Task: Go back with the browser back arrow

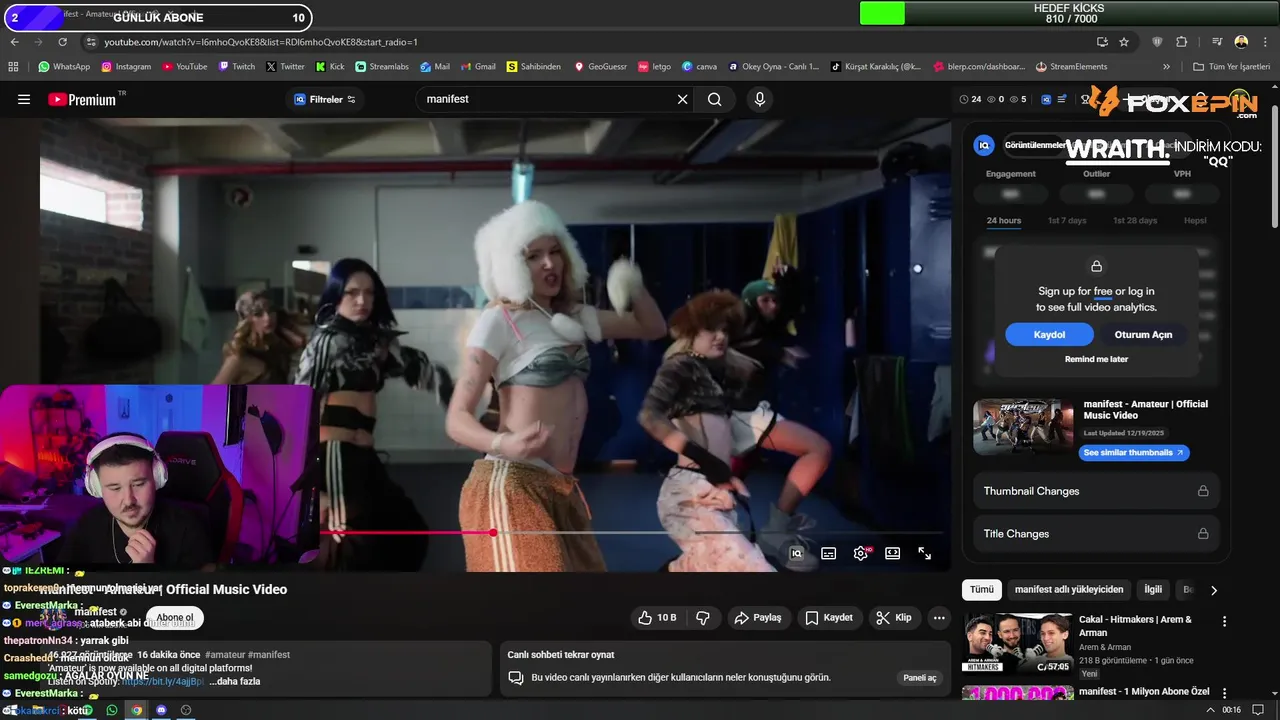Action: (x=14, y=42)
